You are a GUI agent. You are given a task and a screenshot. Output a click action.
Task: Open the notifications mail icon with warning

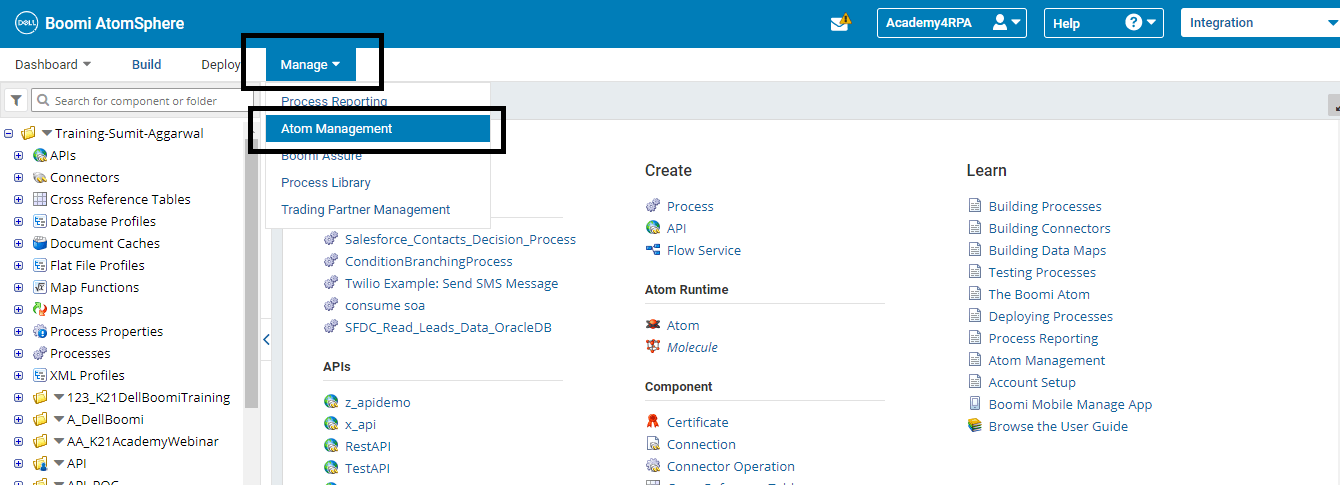tap(840, 22)
